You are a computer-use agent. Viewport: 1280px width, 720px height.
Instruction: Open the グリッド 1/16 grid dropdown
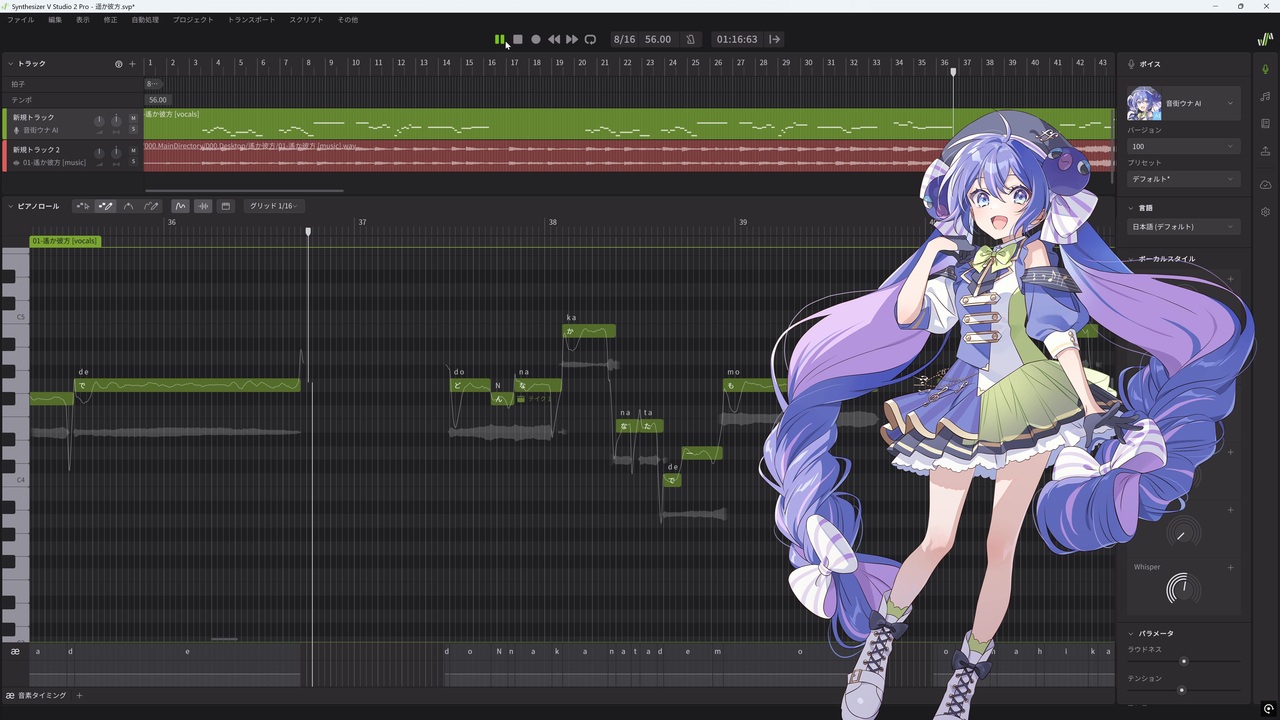point(274,206)
